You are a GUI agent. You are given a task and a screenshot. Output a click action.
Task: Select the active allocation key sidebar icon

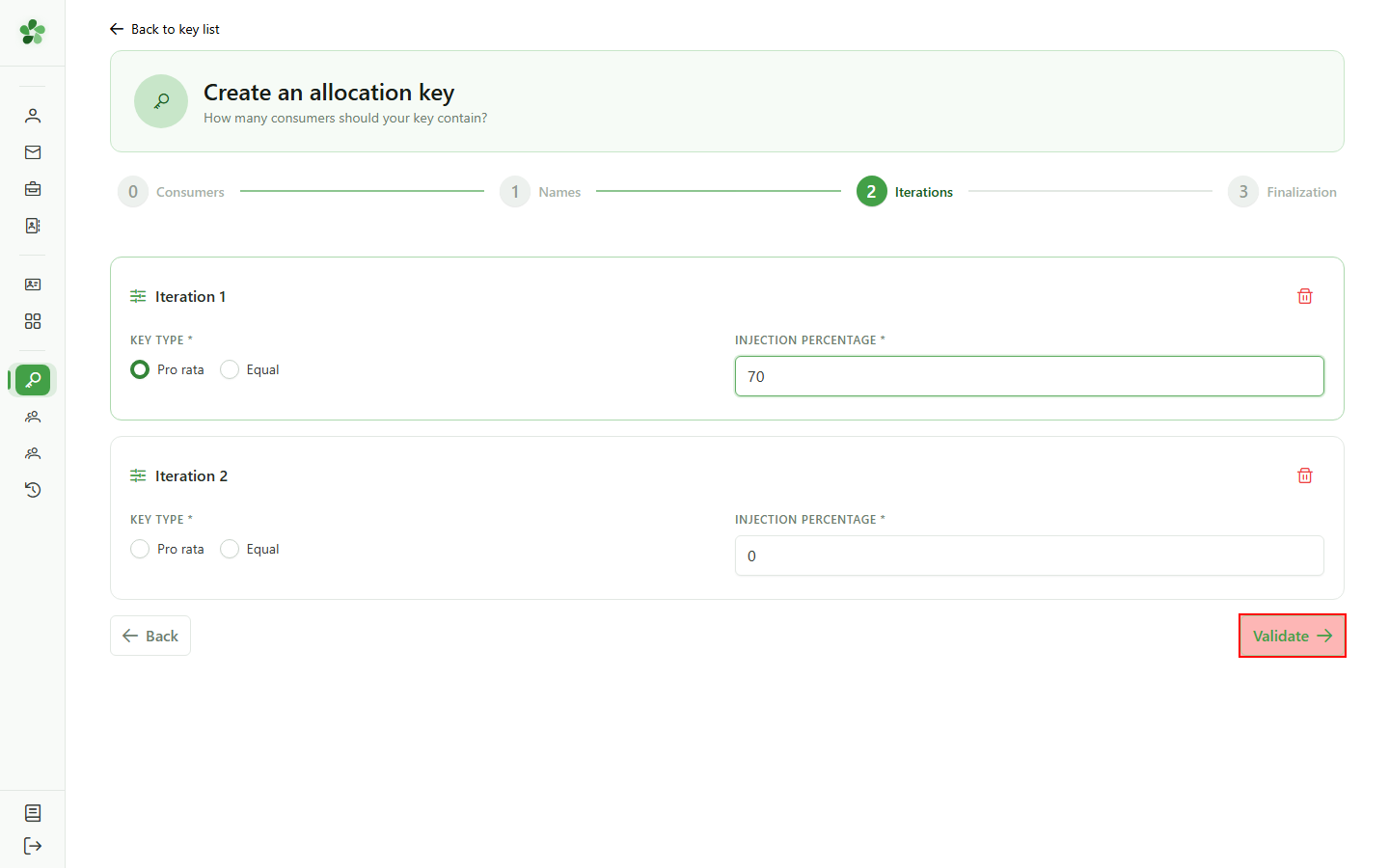[33, 380]
